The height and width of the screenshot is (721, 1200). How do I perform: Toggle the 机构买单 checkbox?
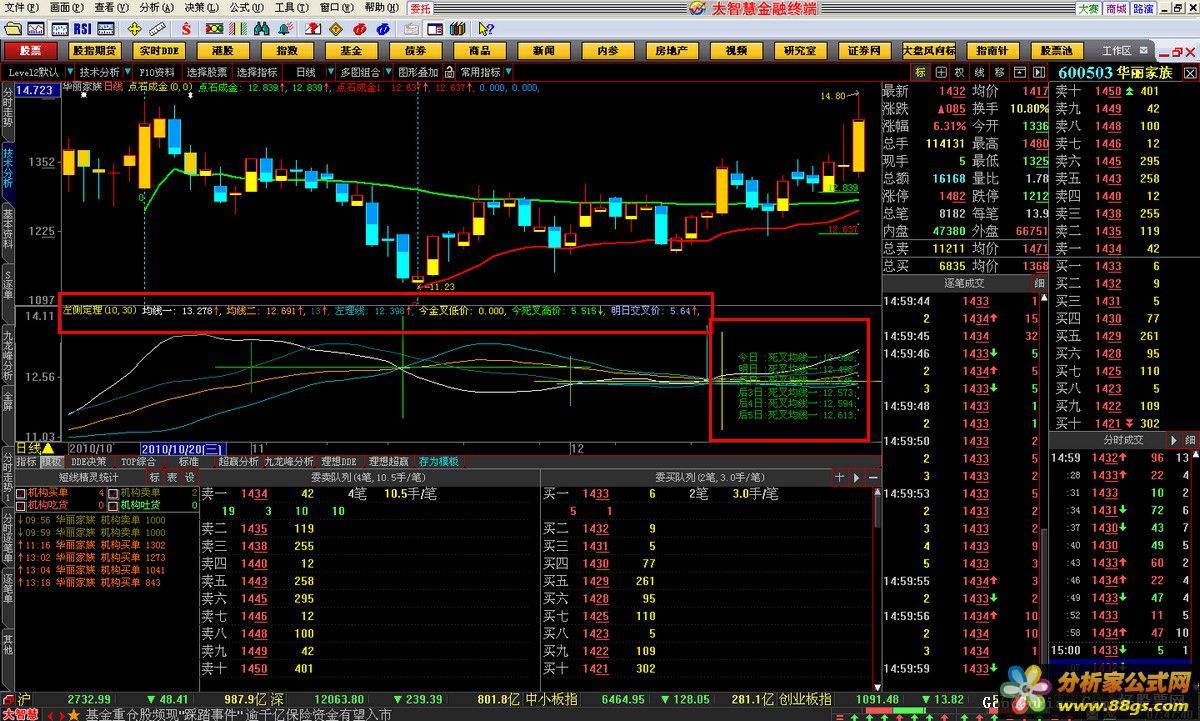coord(22,493)
